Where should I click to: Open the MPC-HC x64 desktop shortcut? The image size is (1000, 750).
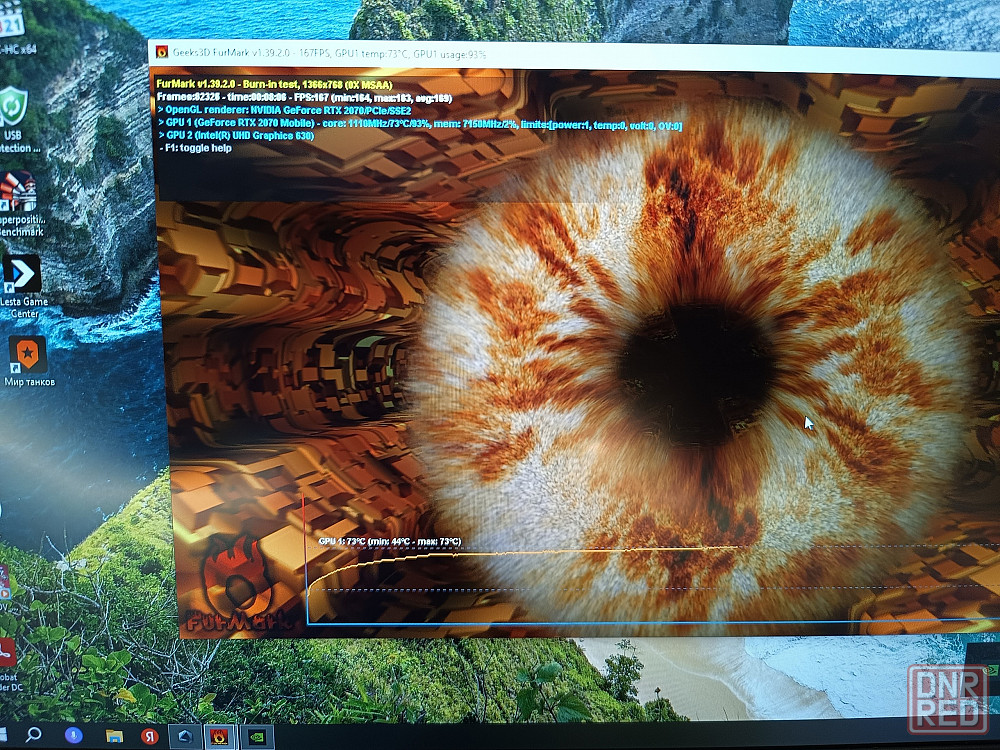click(12, 22)
